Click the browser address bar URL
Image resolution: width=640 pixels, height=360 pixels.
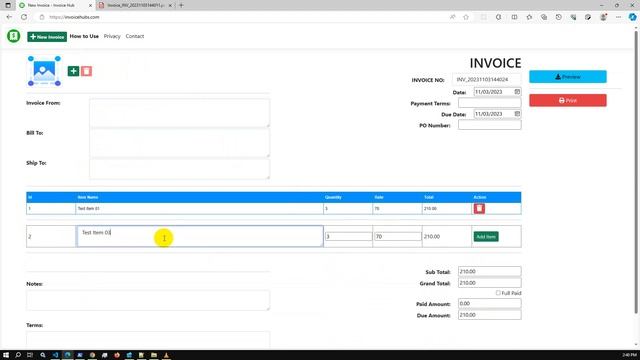click(74, 17)
